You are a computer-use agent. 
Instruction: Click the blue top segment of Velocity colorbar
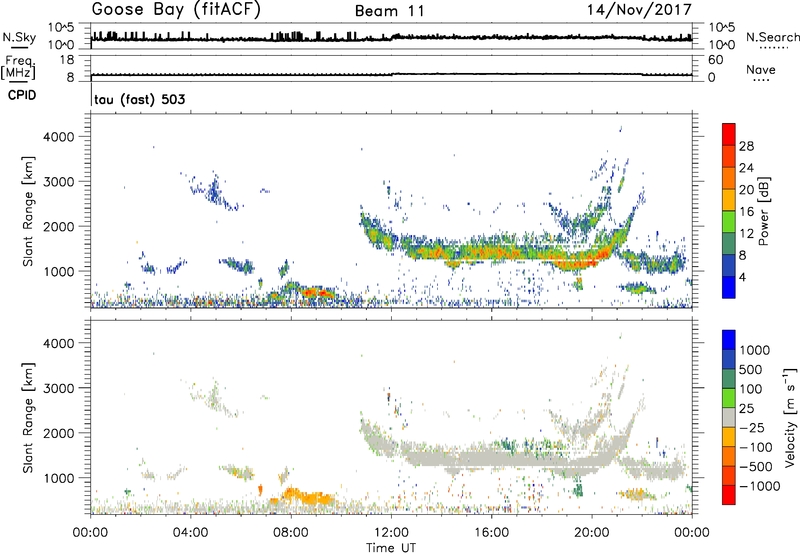[729, 340]
